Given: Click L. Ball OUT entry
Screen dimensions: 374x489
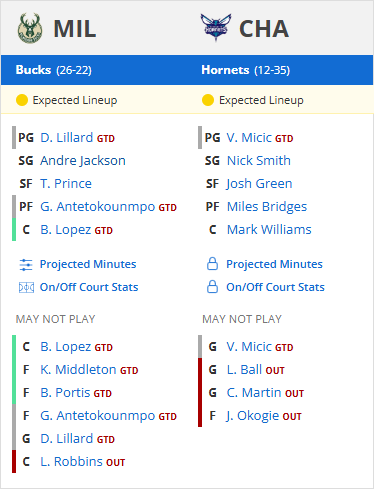Looking at the screenshot, I should [255, 370].
